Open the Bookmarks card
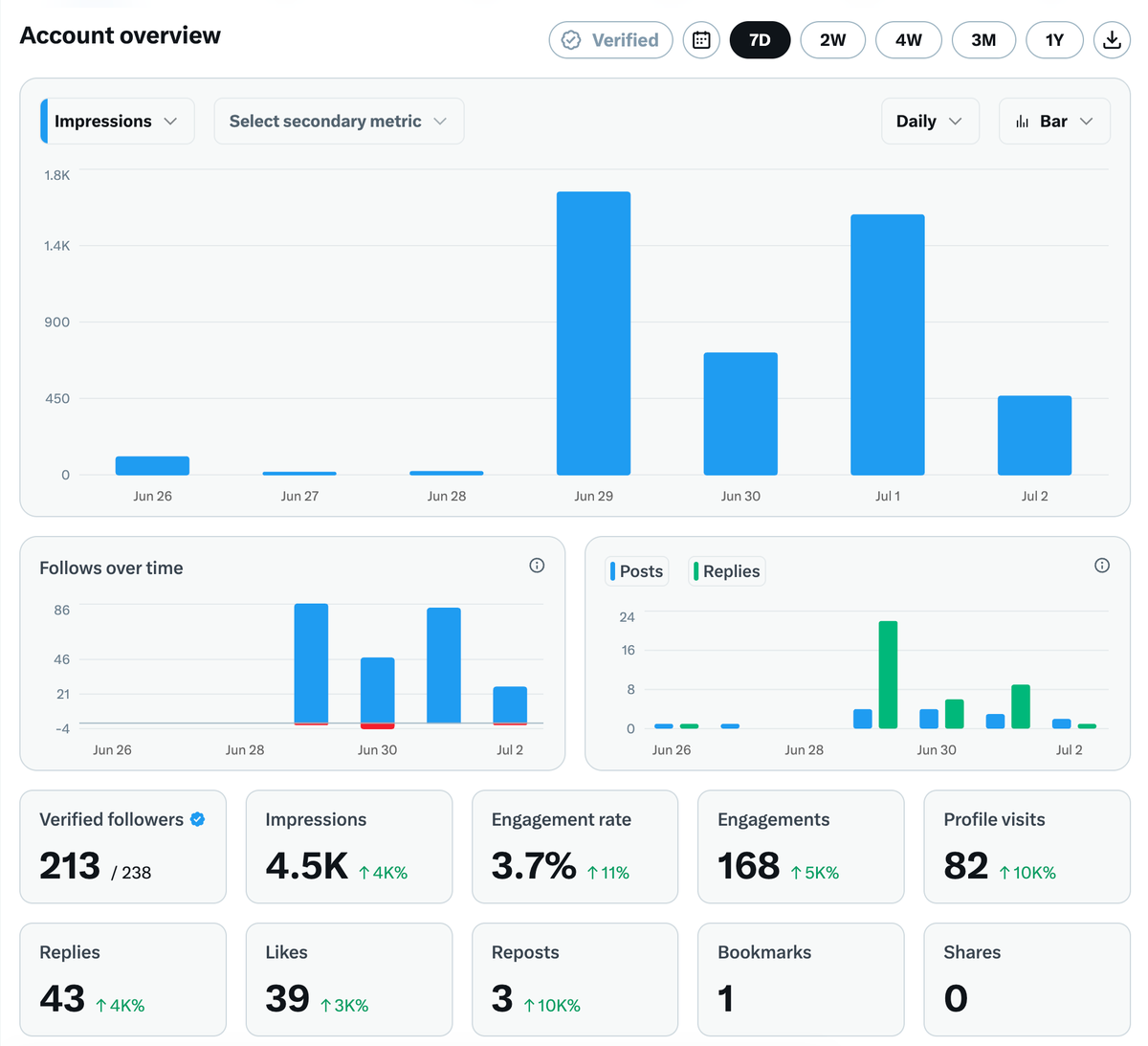 tap(801, 979)
